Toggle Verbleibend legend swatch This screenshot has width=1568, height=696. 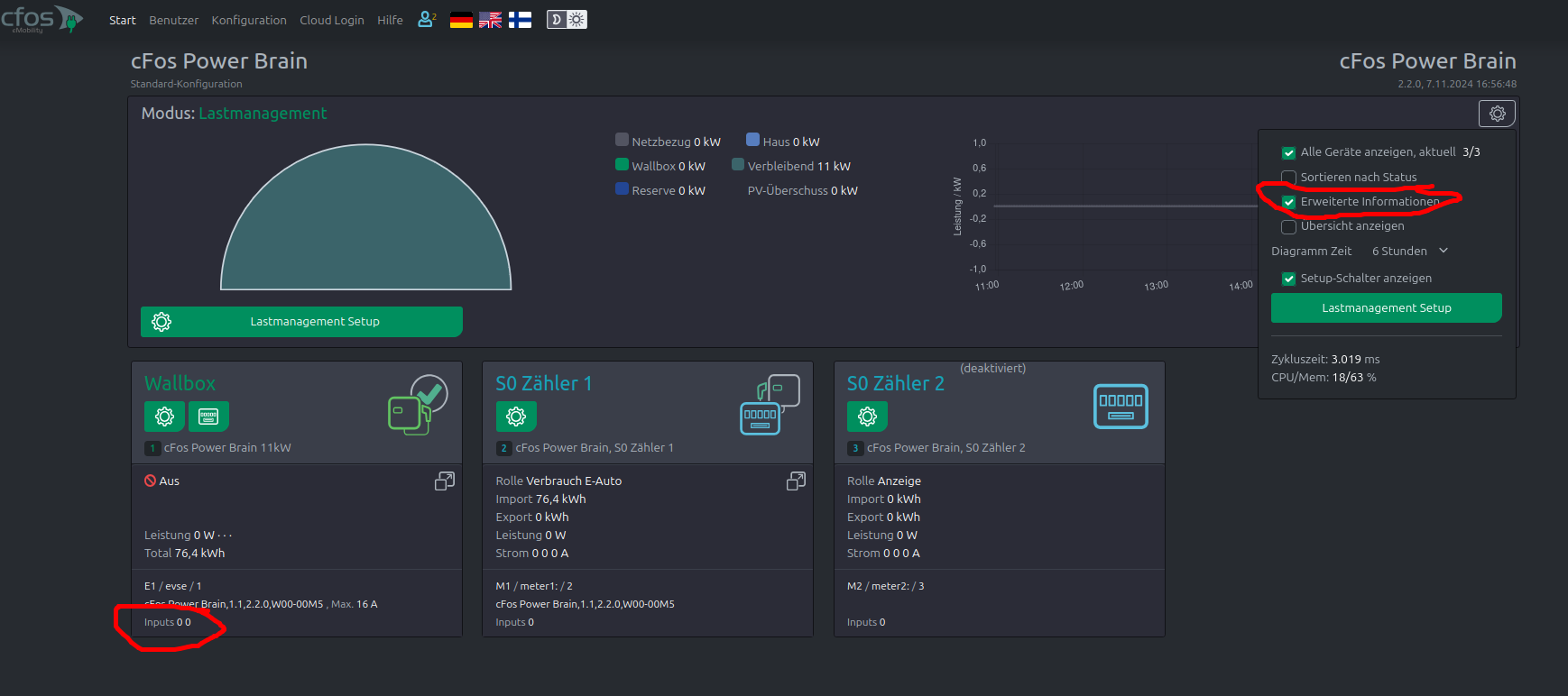pyautogui.click(x=738, y=164)
